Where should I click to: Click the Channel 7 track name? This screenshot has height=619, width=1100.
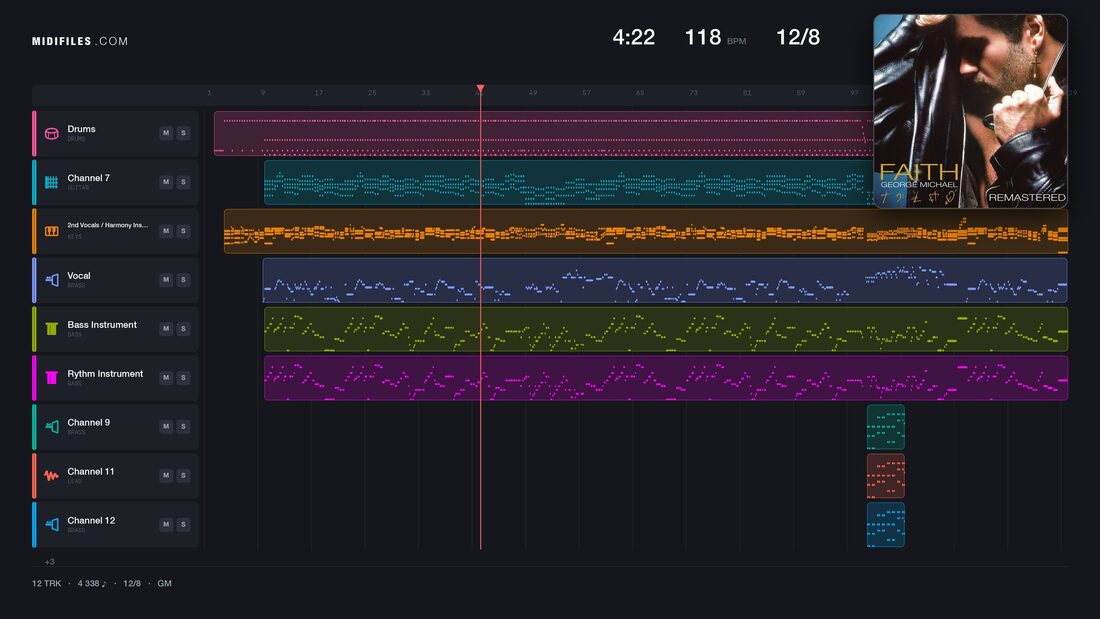(x=88, y=178)
